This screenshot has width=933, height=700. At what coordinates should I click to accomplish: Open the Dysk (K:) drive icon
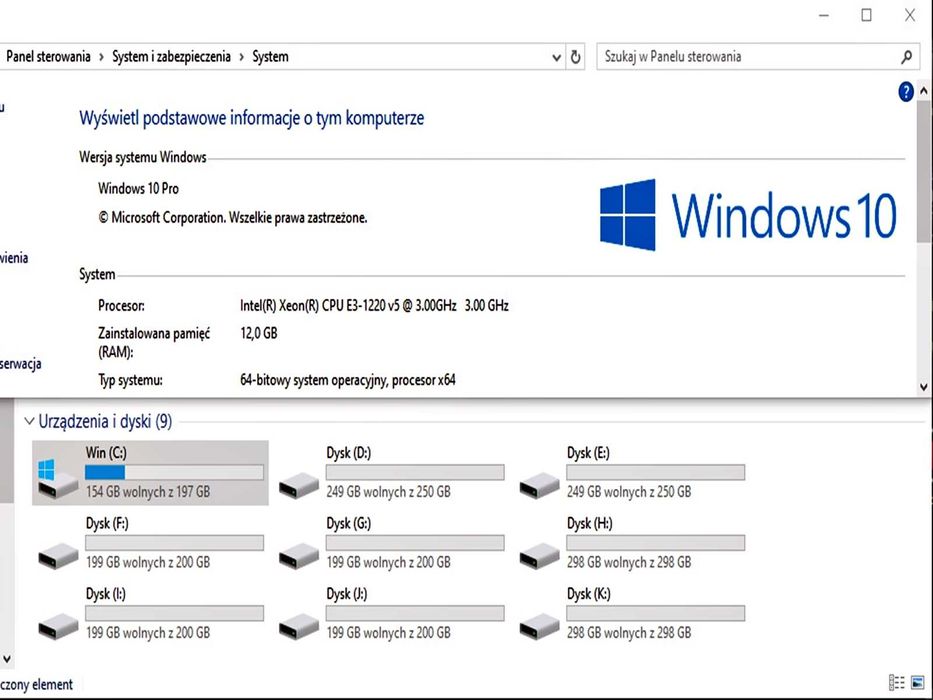[x=539, y=627]
